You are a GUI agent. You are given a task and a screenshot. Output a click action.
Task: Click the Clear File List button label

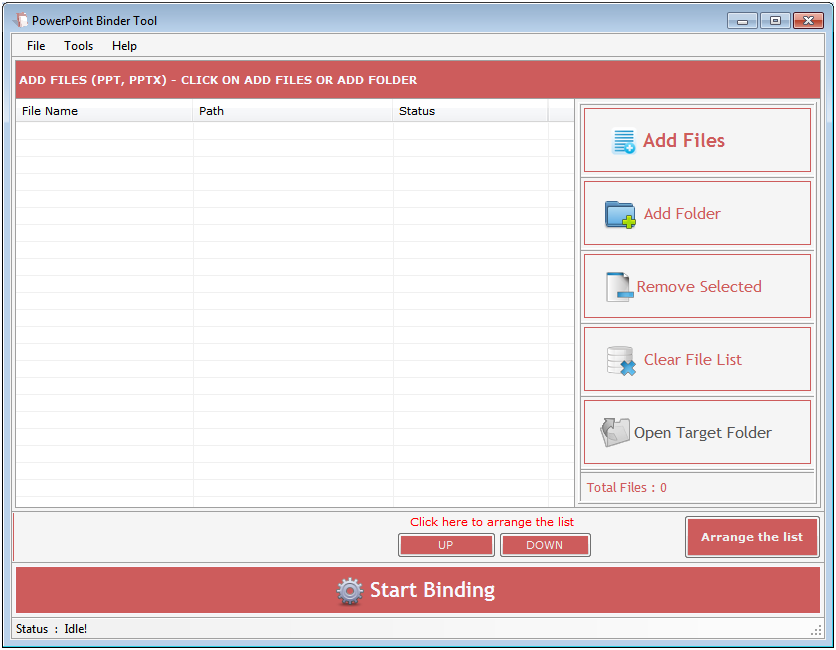click(x=693, y=360)
